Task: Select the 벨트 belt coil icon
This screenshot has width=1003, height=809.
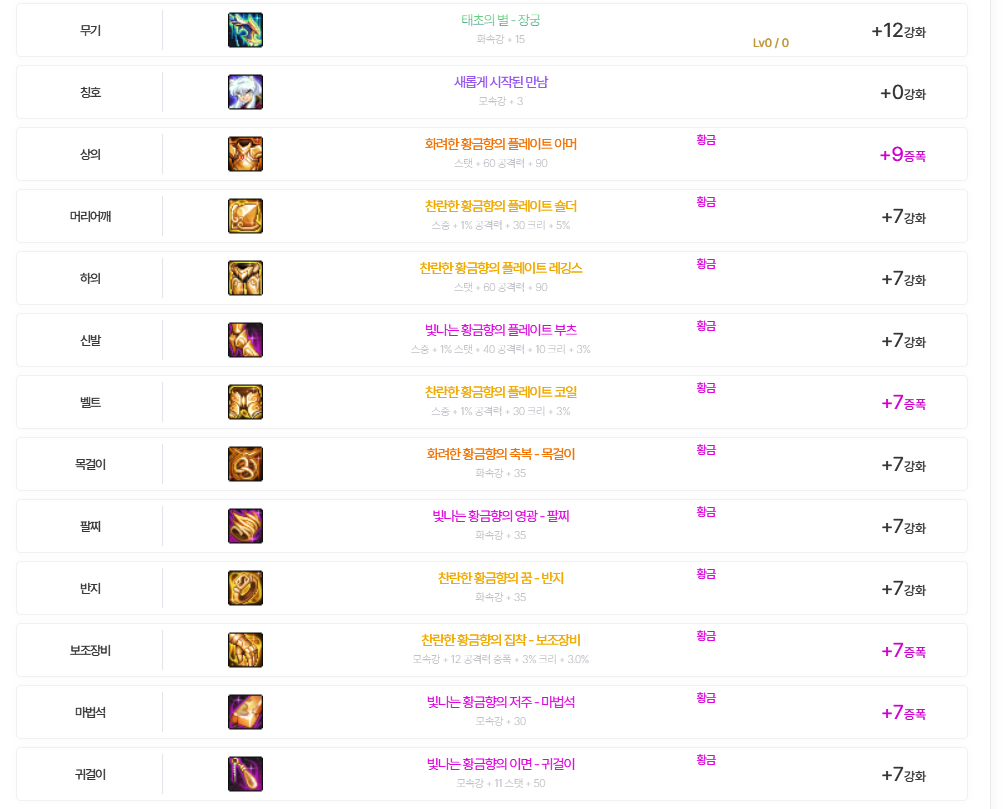Action: 246,402
